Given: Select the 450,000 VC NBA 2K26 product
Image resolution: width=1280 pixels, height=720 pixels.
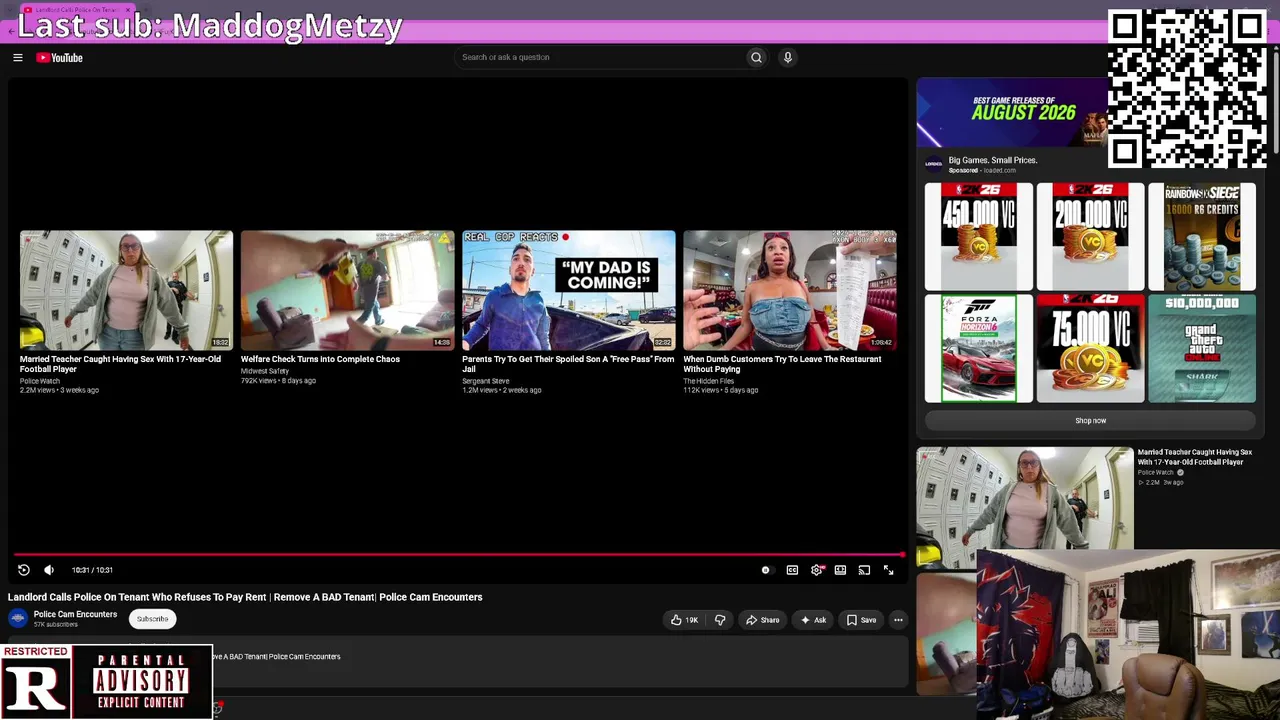Looking at the screenshot, I should (x=979, y=236).
